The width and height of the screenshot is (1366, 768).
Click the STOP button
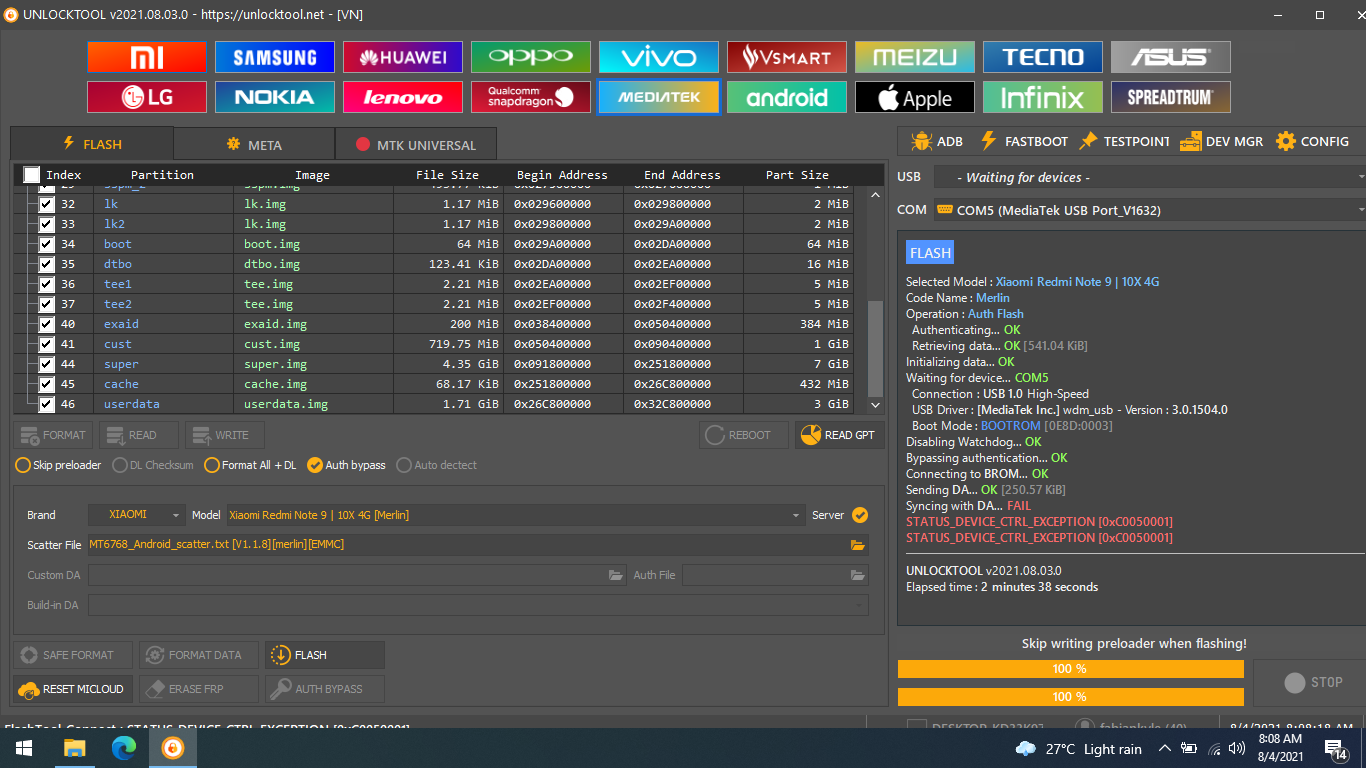1313,682
